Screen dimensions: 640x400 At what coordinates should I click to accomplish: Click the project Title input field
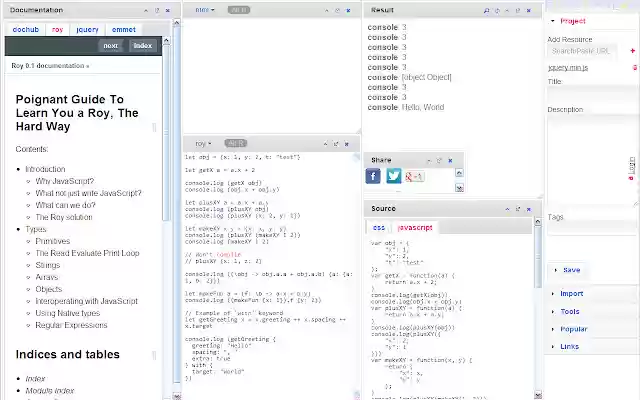point(591,94)
